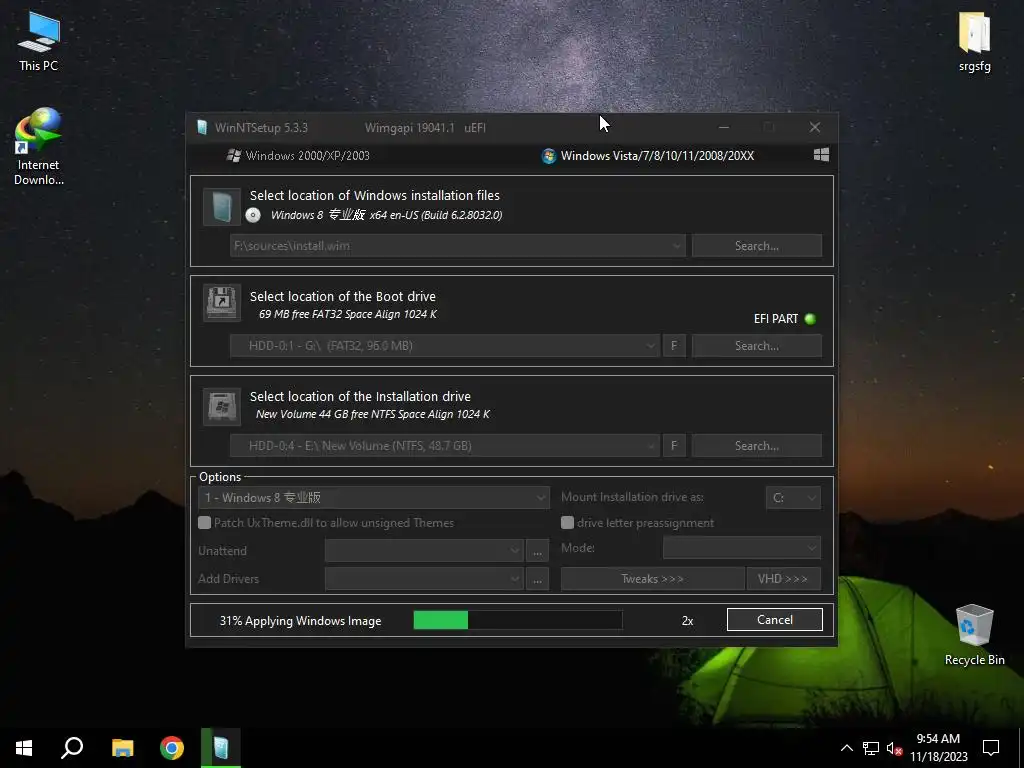Switch to Windows Vista/7/8/10/11/2008/20XX tab

[648, 155]
